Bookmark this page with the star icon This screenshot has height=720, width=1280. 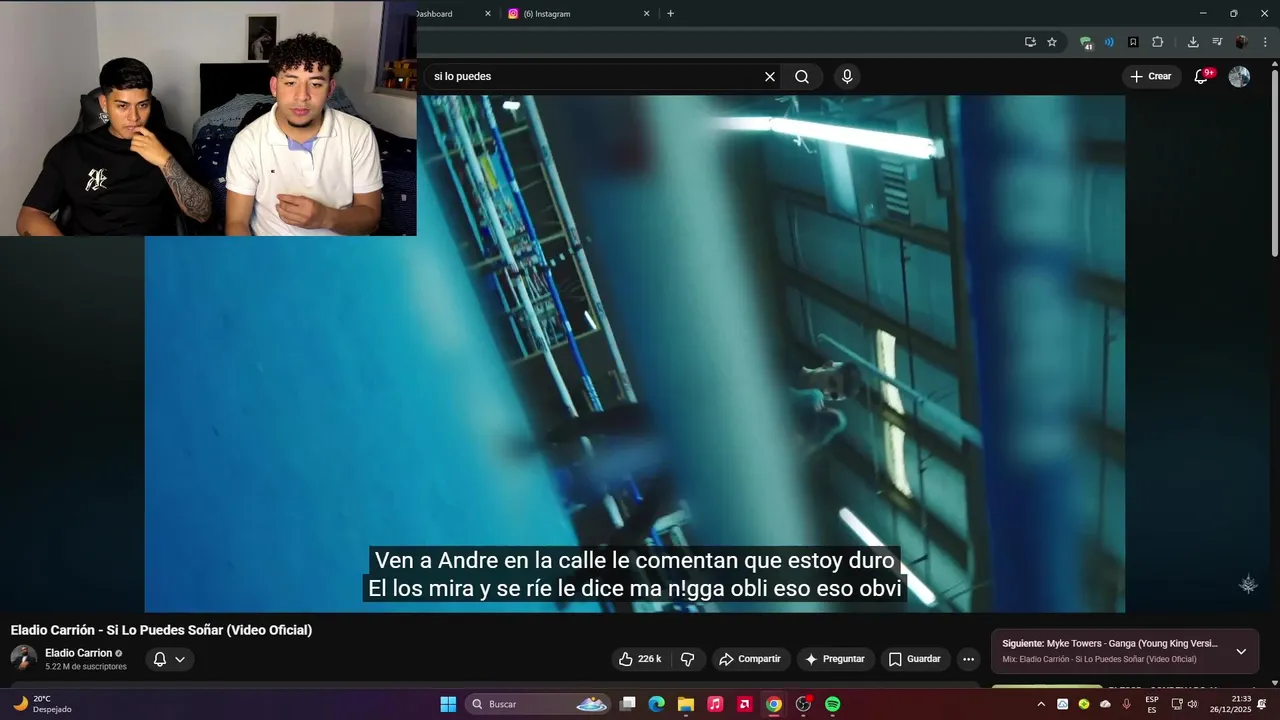1052,42
